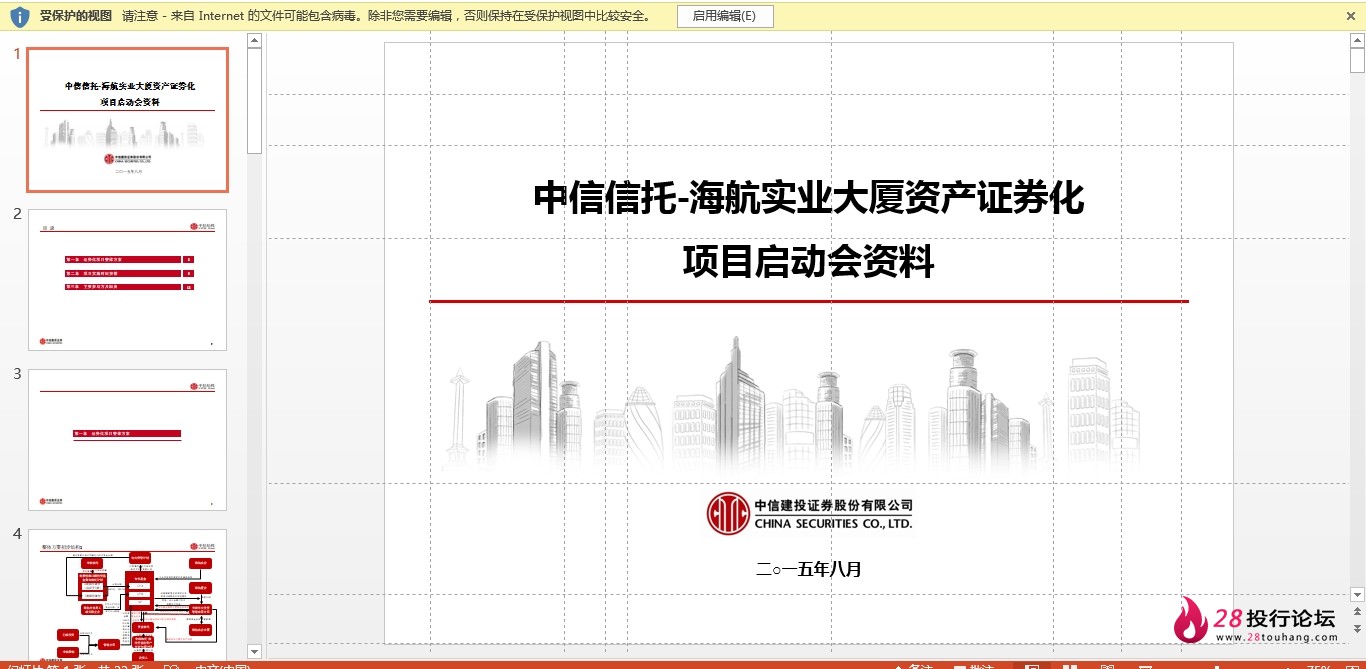This screenshot has width=1366, height=669.
Task: Select slide 1 thumbnail
Action: coord(127,120)
